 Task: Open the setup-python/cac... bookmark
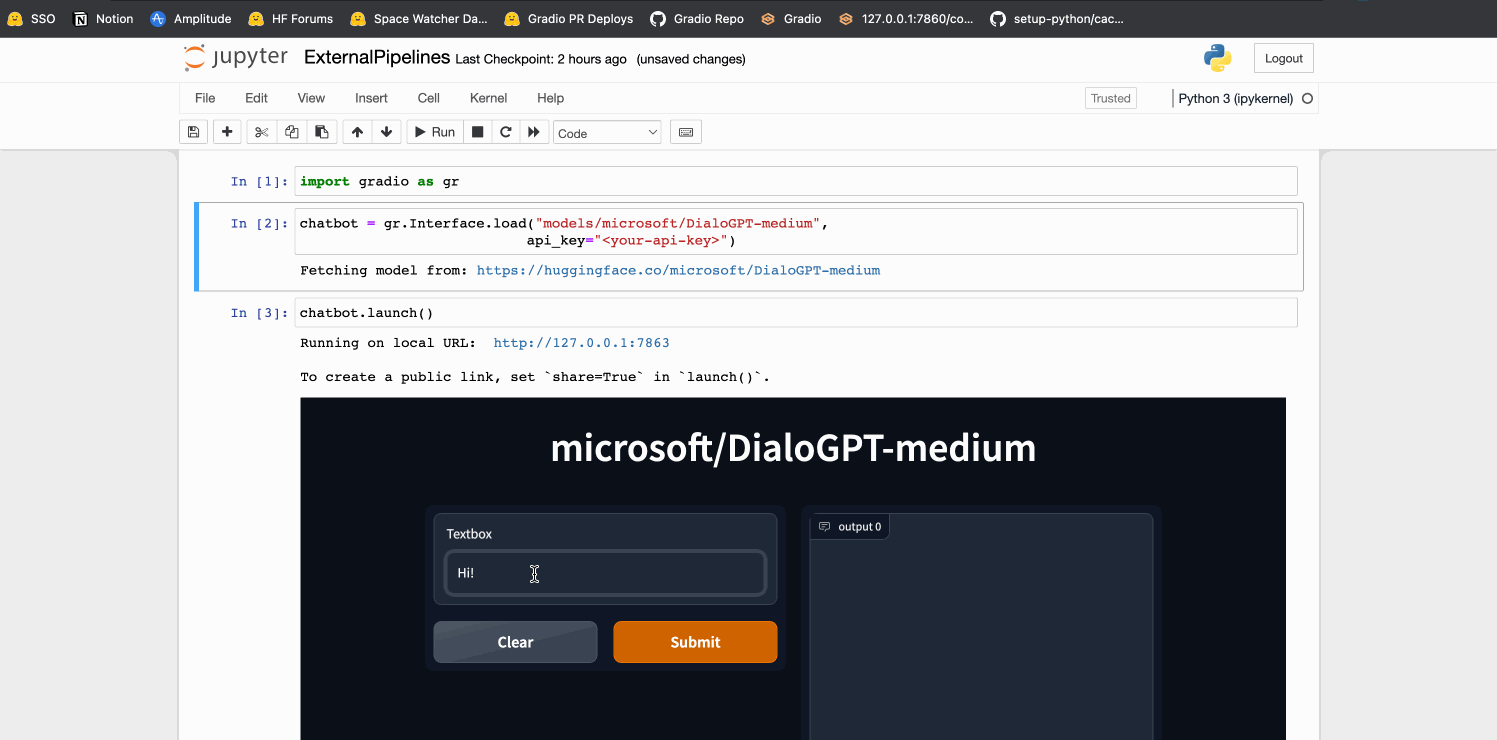pos(1059,18)
